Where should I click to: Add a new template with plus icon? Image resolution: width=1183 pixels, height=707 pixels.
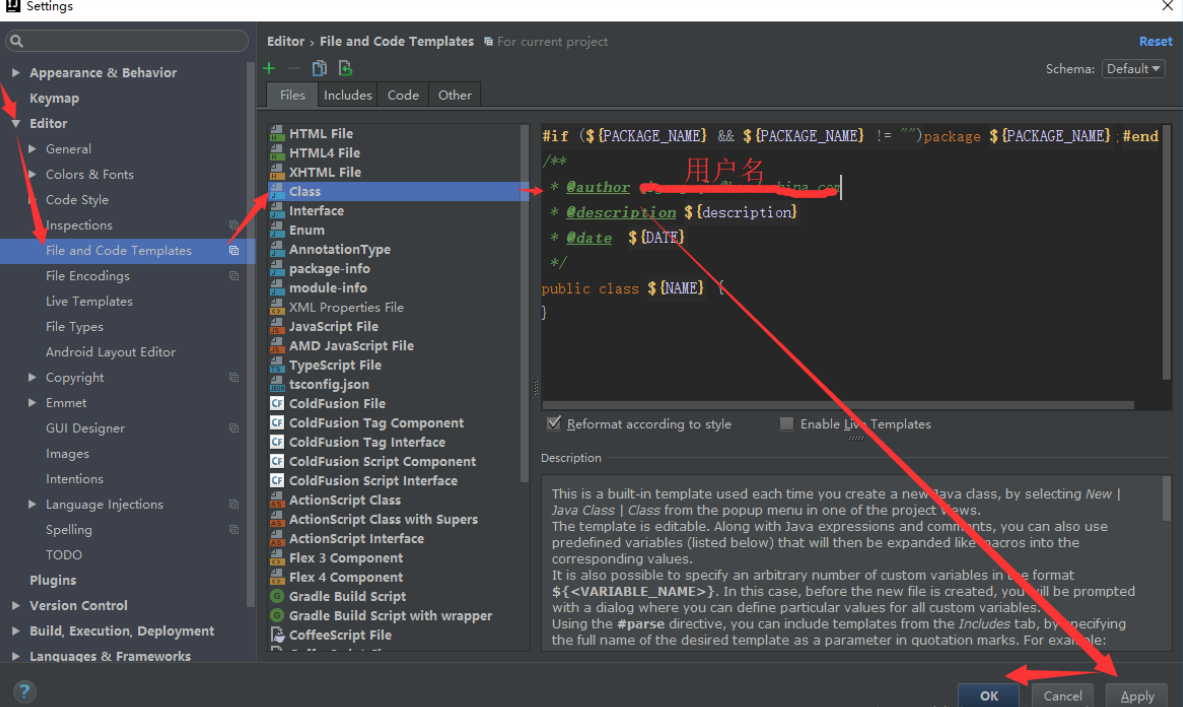tap(269, 69)
